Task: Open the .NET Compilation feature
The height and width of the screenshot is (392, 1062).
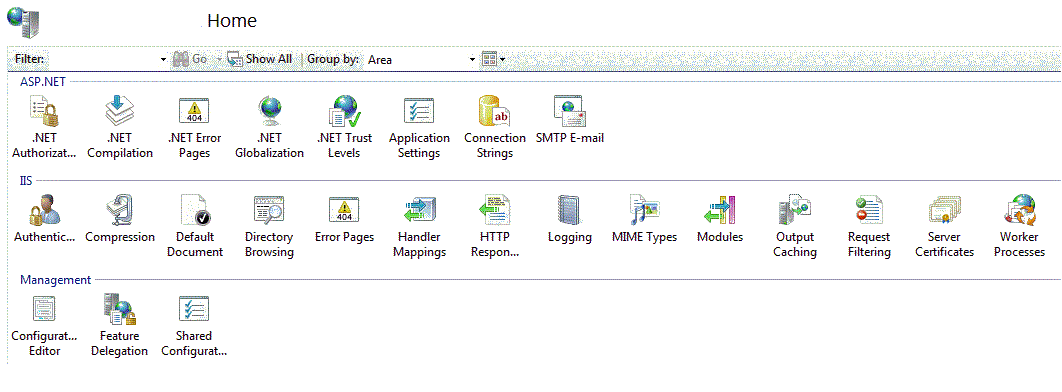Action: click(120, 127)
